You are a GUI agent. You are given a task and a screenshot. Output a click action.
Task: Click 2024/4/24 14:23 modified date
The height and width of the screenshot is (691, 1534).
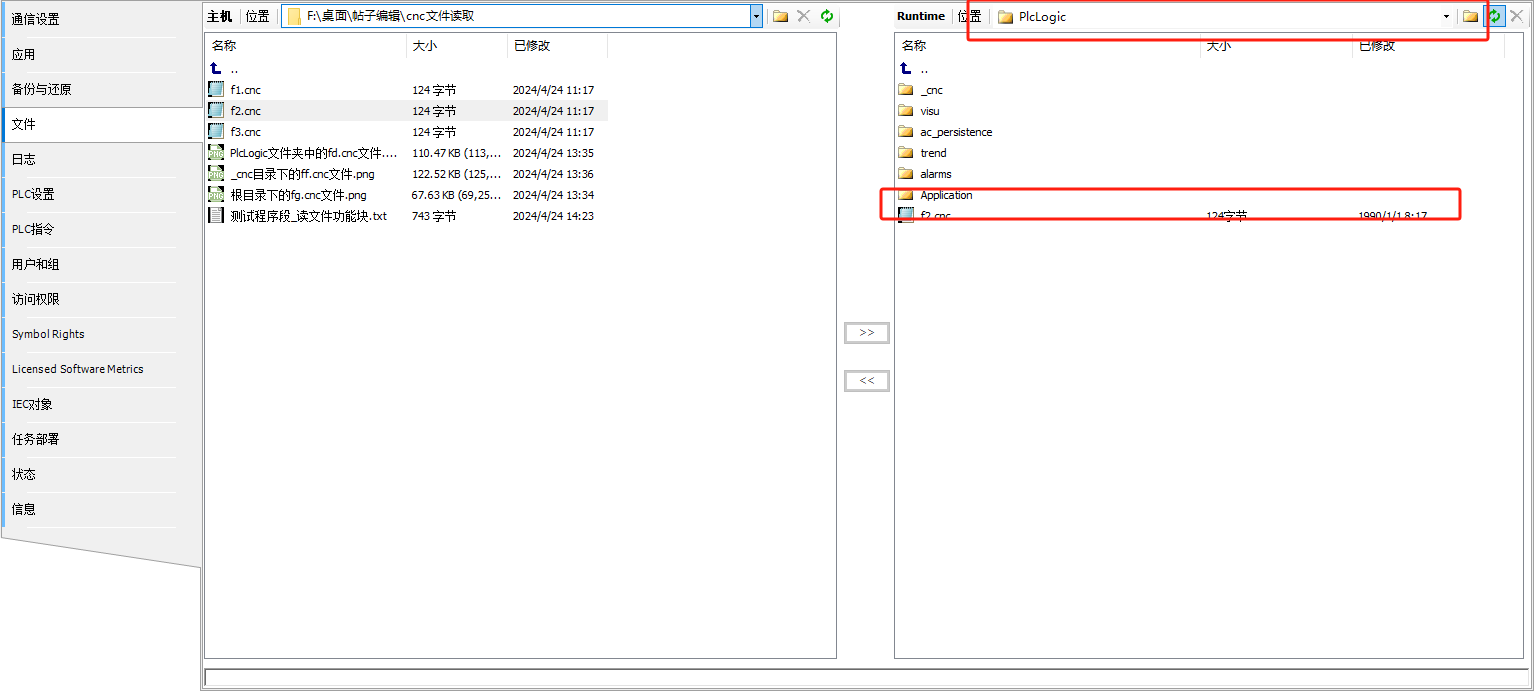[553, 216]
